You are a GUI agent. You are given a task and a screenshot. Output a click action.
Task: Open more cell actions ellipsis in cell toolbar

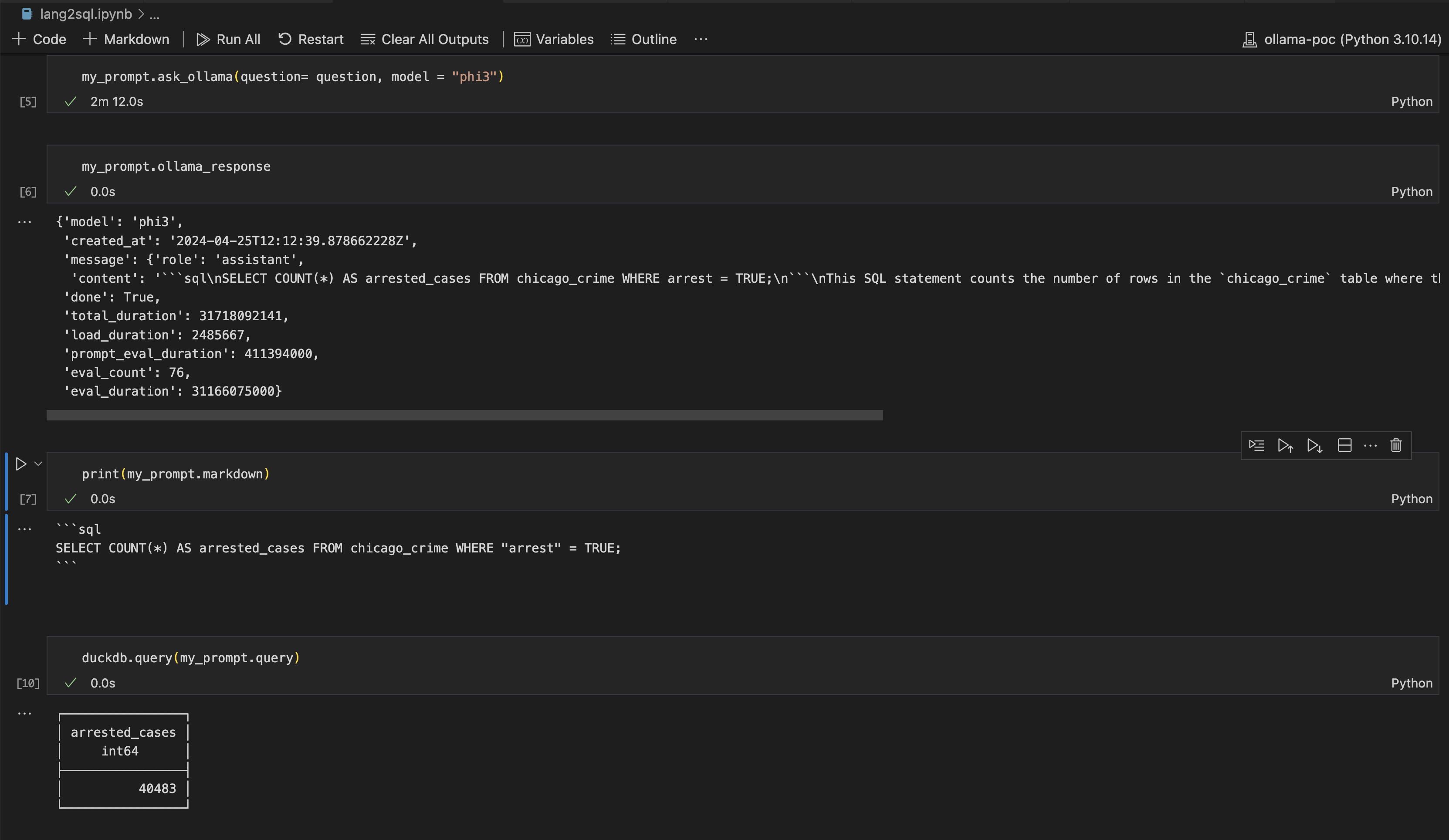click(1370, 446)
